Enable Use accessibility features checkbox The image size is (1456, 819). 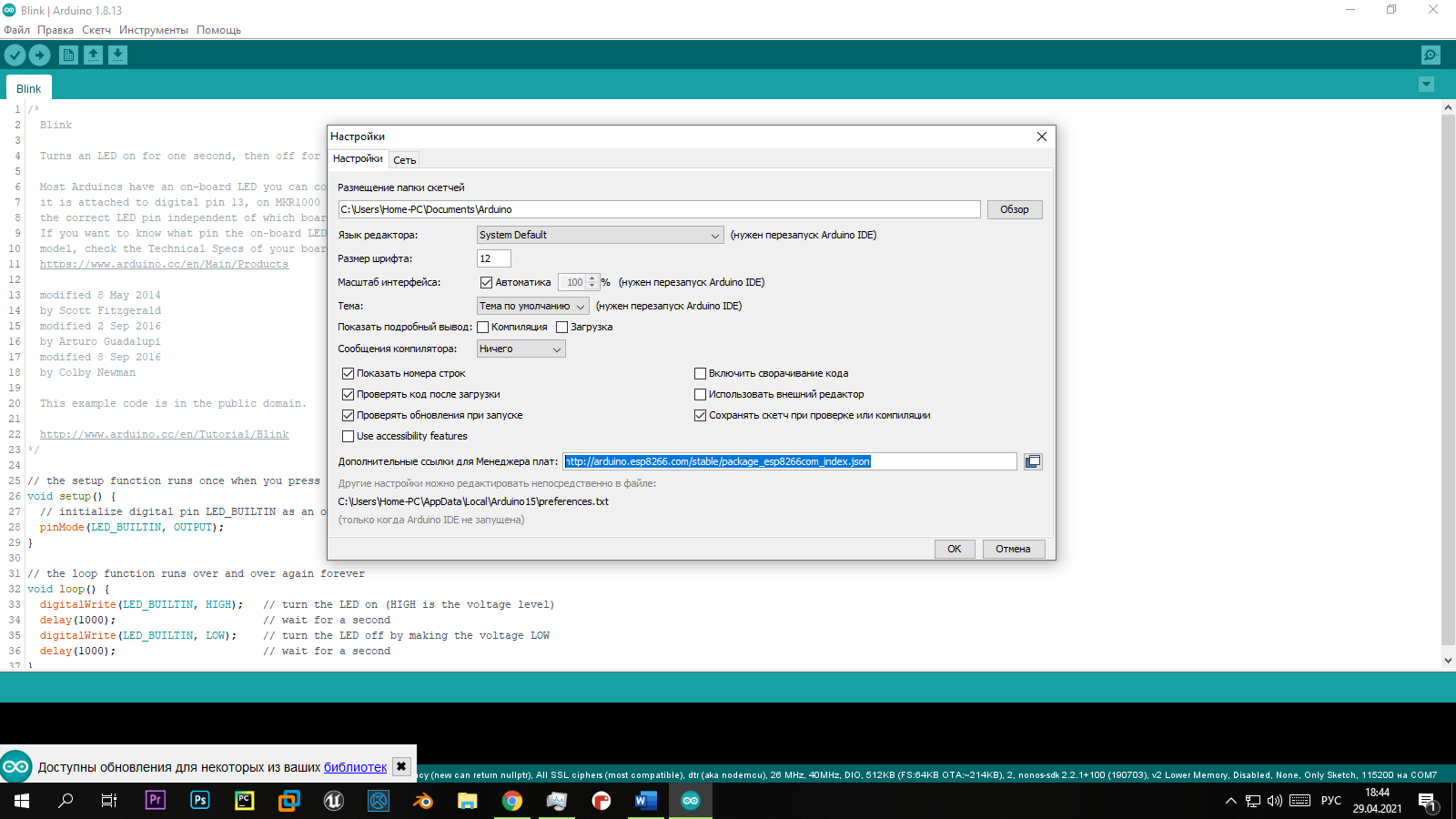point(348,436)
